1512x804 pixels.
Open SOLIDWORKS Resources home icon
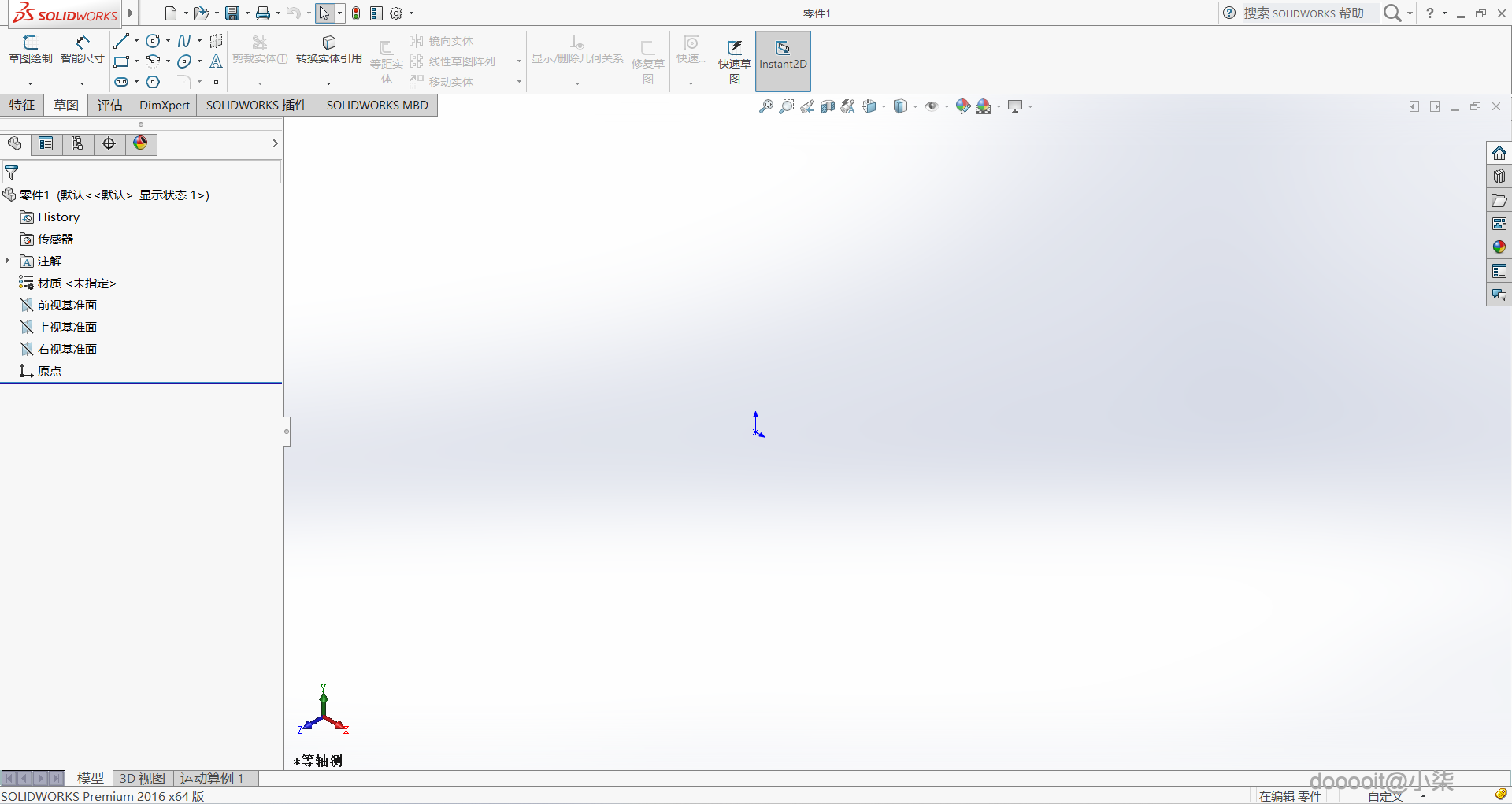1499,153
